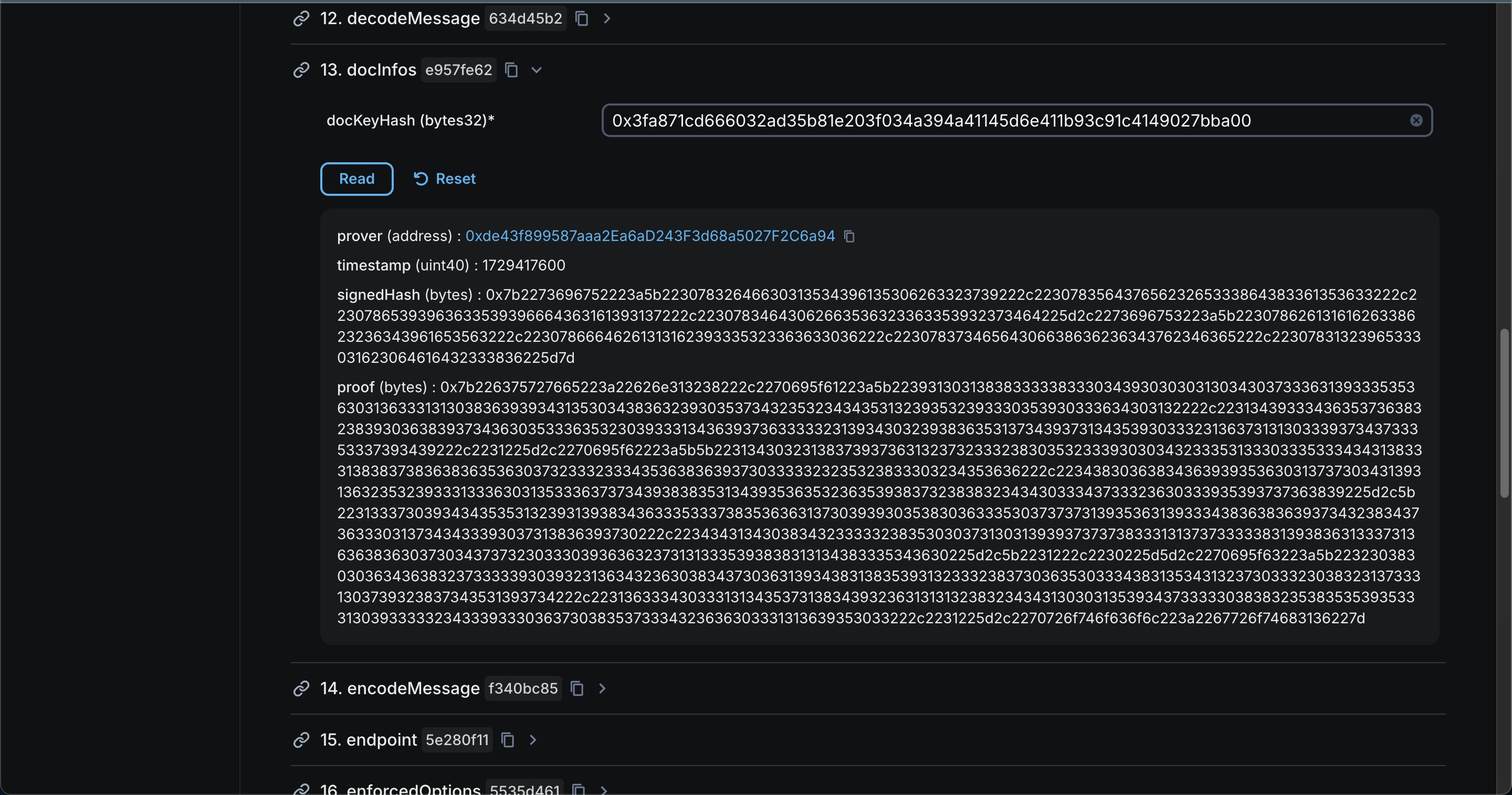The height and width of the screenshot is (795, 1512).
Task: Copy the enforcedOptions selector 5535d461
Action: click(579, 790)
